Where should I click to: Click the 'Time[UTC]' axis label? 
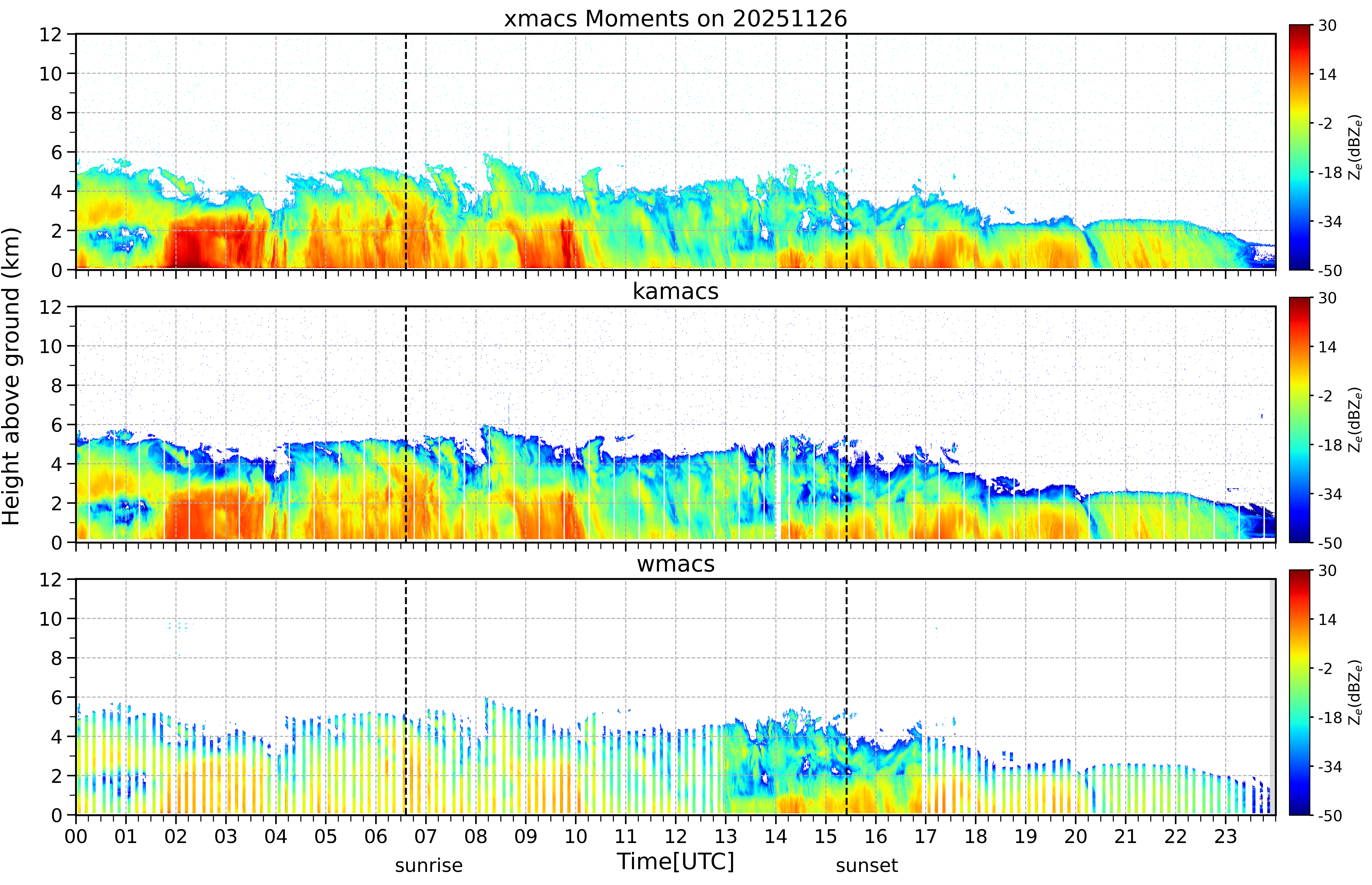tap(675, 861)
